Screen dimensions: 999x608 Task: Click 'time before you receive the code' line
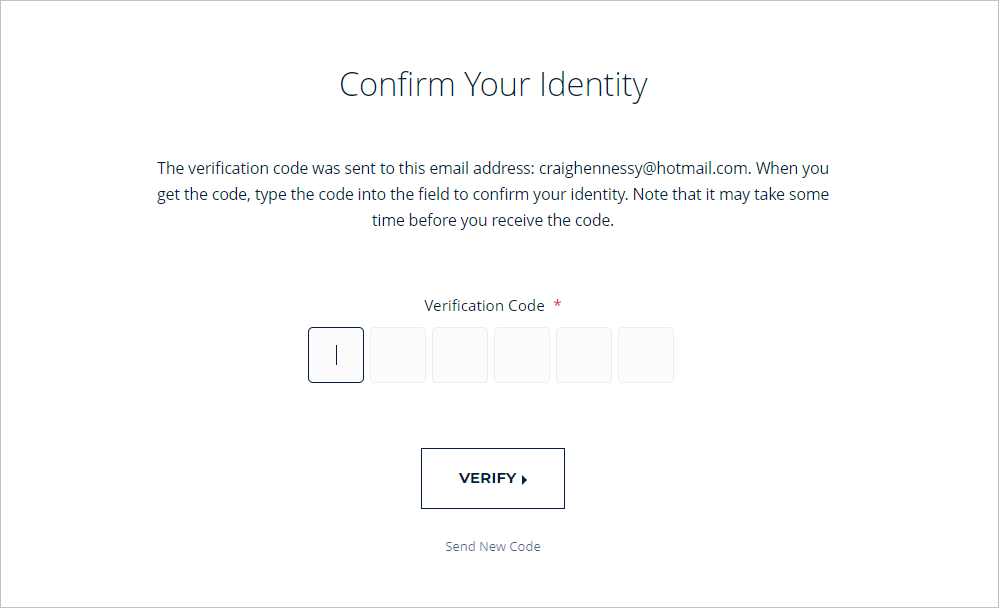pyautogui.click(x=492, y=220)
